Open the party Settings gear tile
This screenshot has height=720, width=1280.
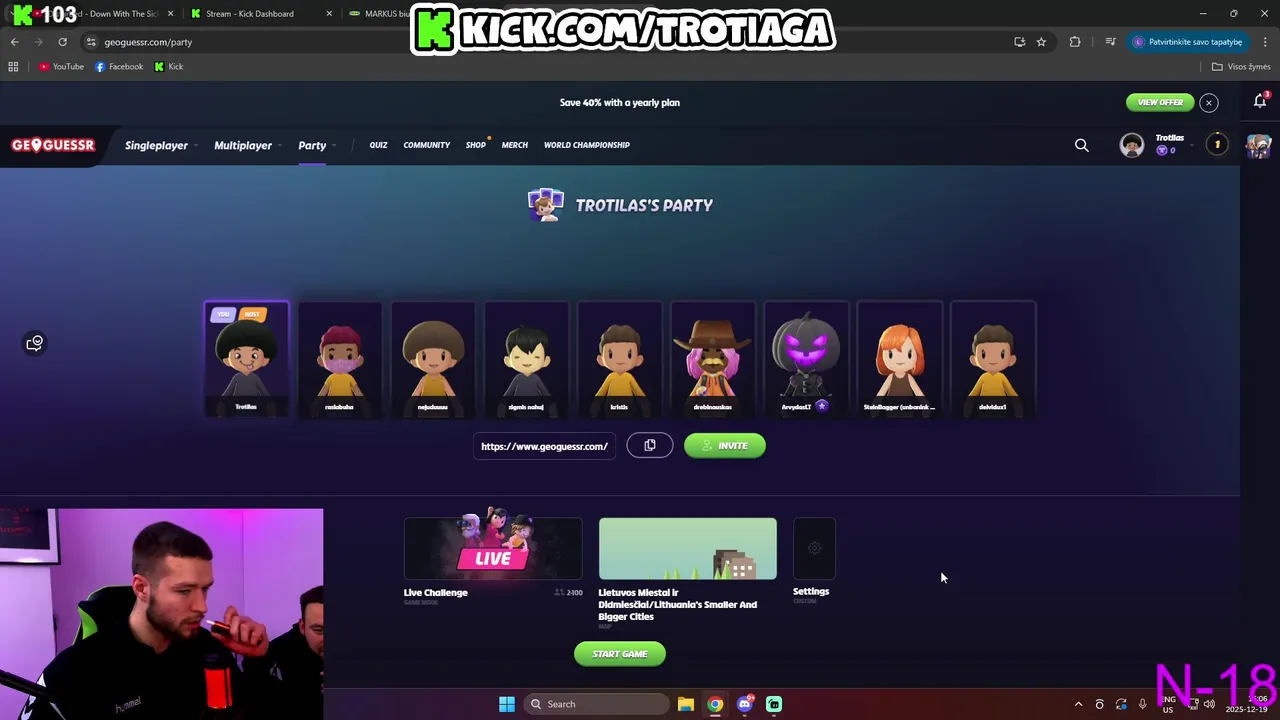click(x=814, y=548)
